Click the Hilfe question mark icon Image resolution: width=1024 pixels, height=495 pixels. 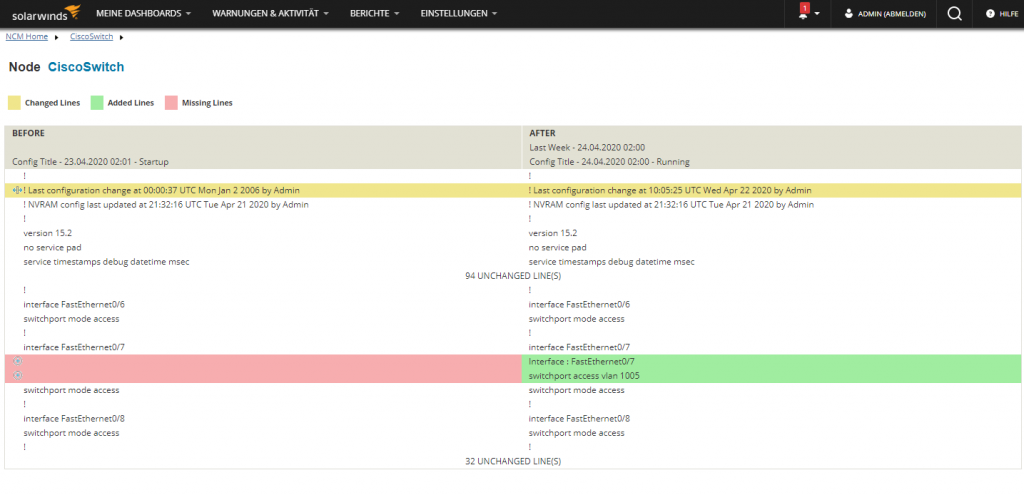click(990, 14)
